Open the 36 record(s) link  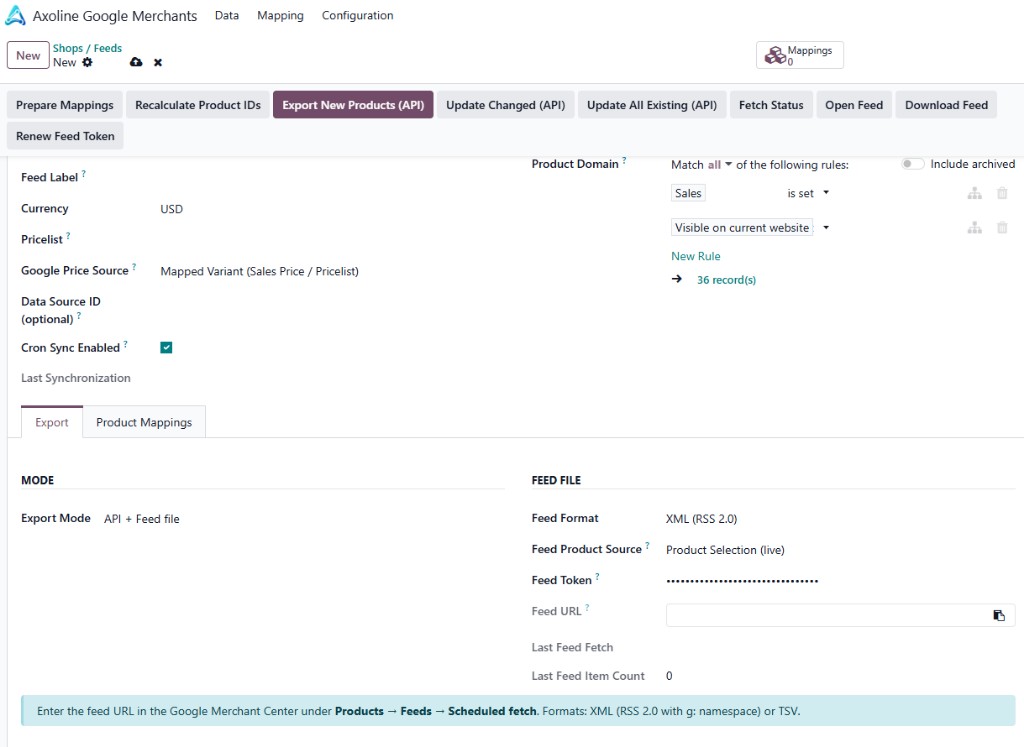click(x=726, y=279)
